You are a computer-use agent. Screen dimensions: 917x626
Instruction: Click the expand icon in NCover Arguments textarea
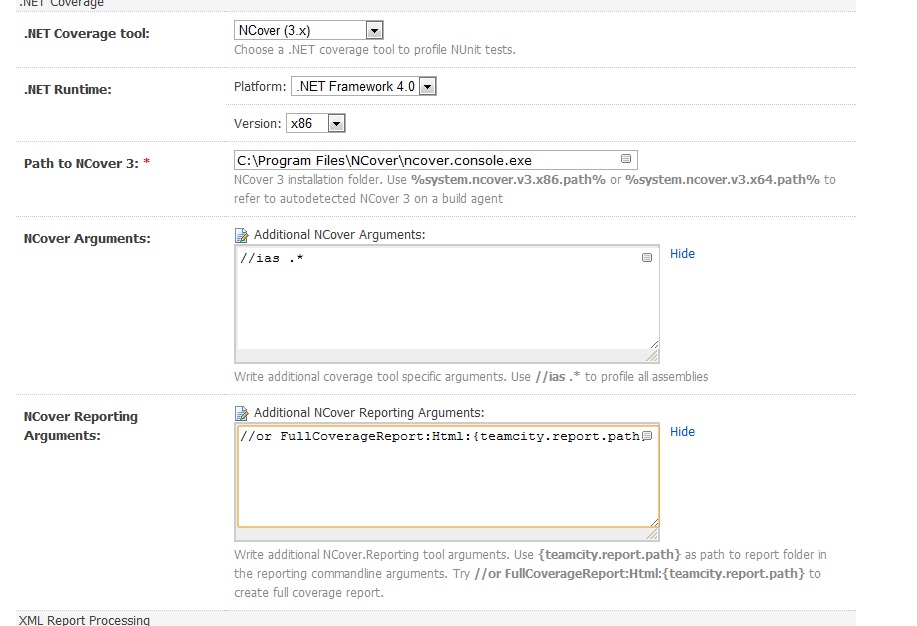point(647,257)
